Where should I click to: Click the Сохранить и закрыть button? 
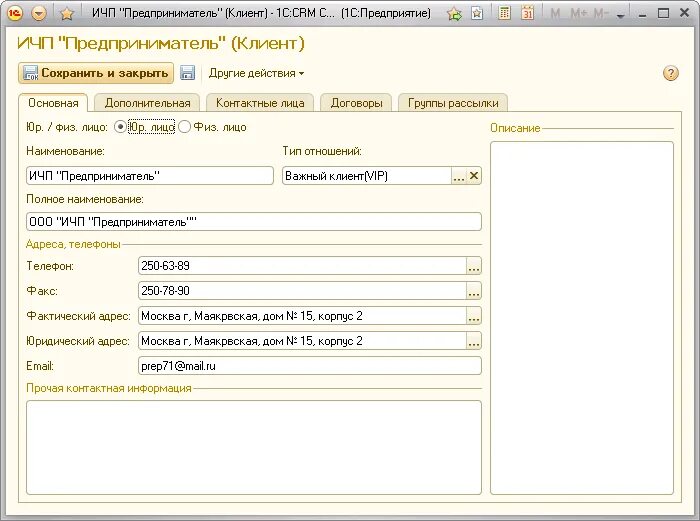tap(96, 73)
